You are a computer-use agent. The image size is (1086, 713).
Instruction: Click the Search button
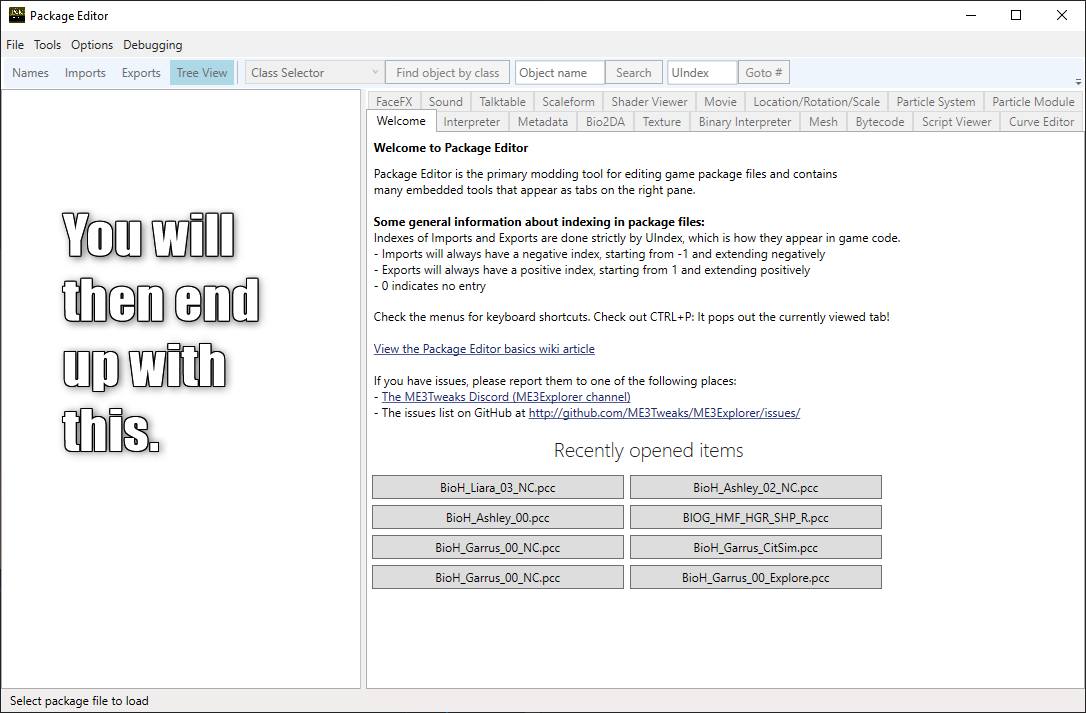(634, 73)
